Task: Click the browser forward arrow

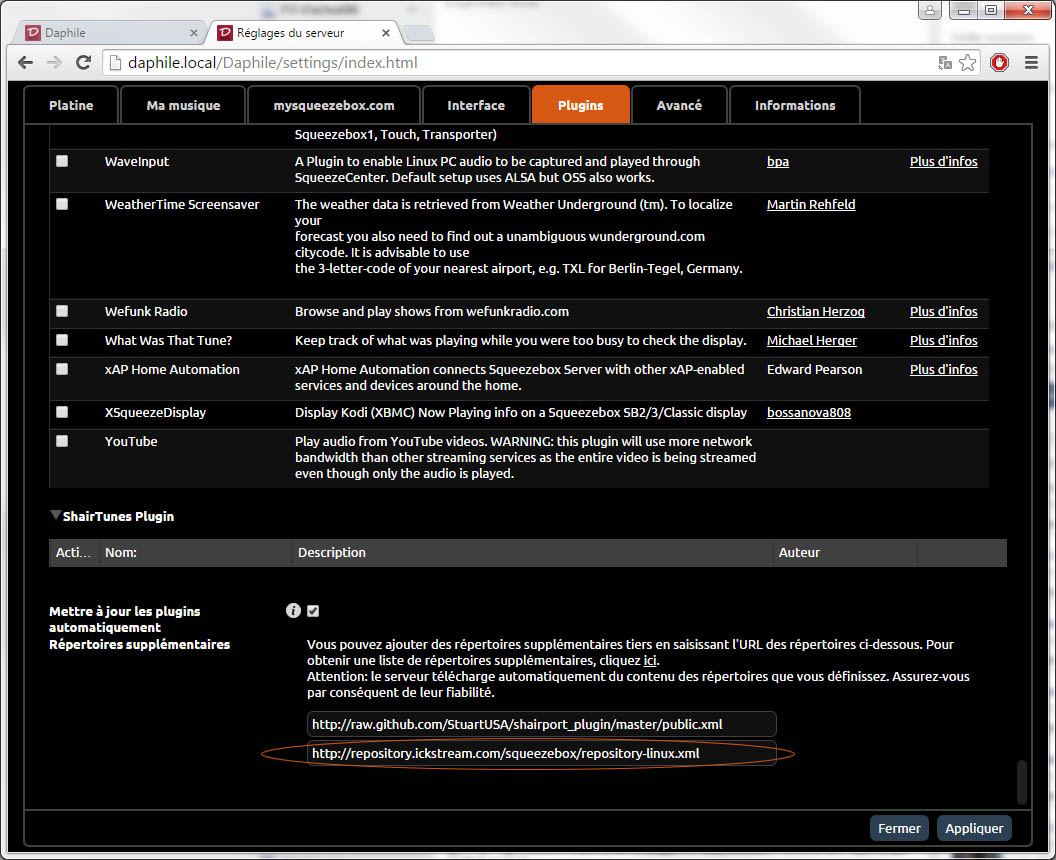Action: pyautogui.click(x=55, y=63)
